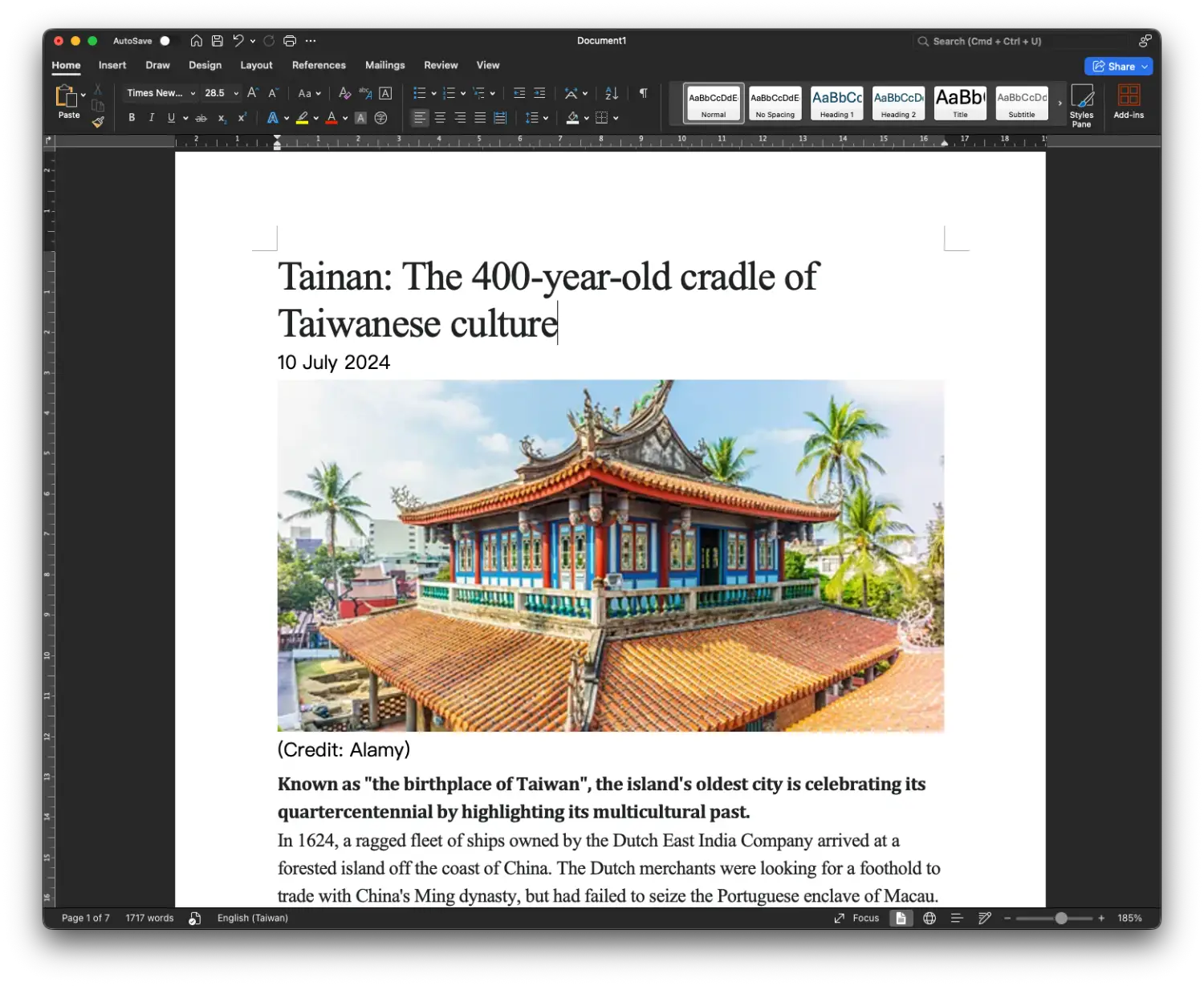Open the Add-ins gallery
Viewport: 1204px width, 986px height.
[x=1129, y=102]
